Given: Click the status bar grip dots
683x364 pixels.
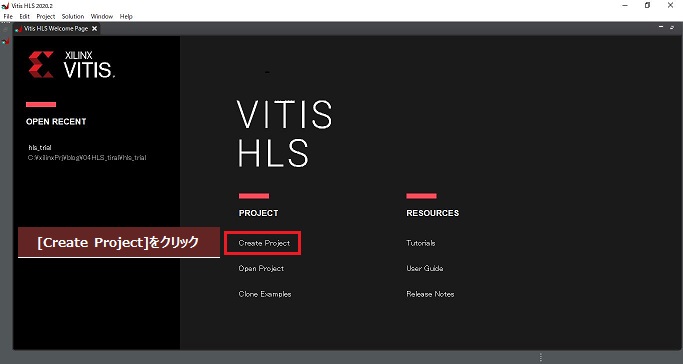Looking at the screenshot, I should click(541, 357).
